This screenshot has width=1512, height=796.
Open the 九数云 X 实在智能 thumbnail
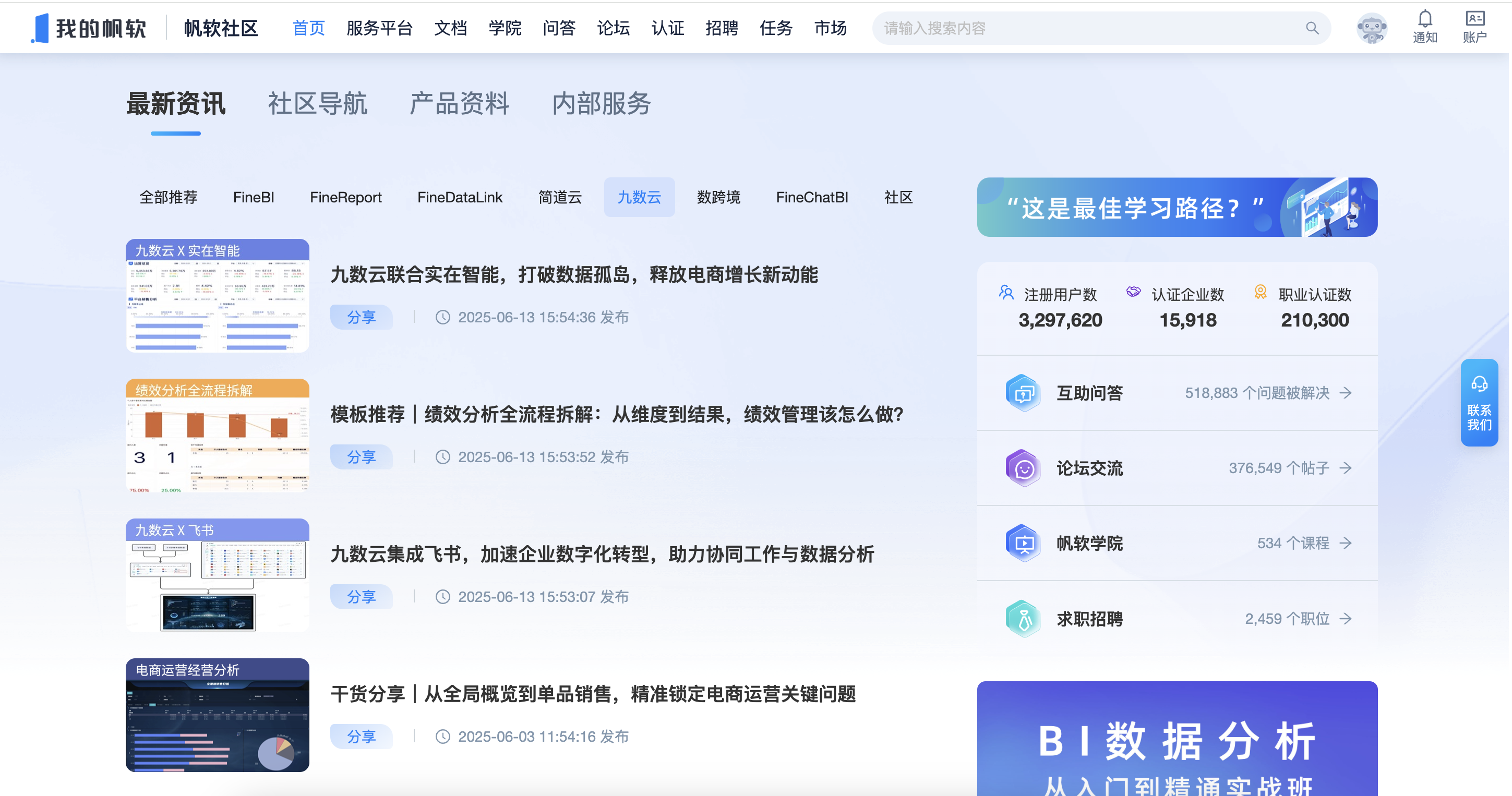tap(217, 295)
